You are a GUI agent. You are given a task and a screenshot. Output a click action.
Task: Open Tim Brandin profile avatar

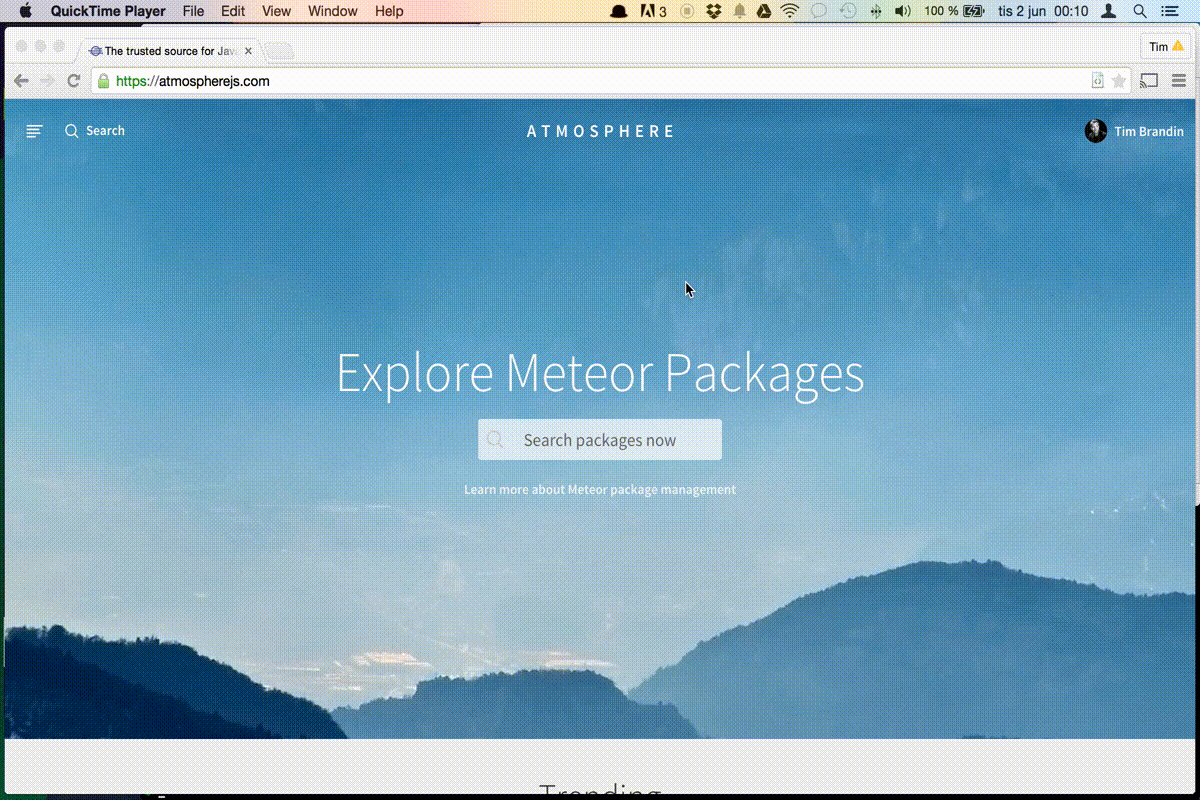click(1096, 131)
